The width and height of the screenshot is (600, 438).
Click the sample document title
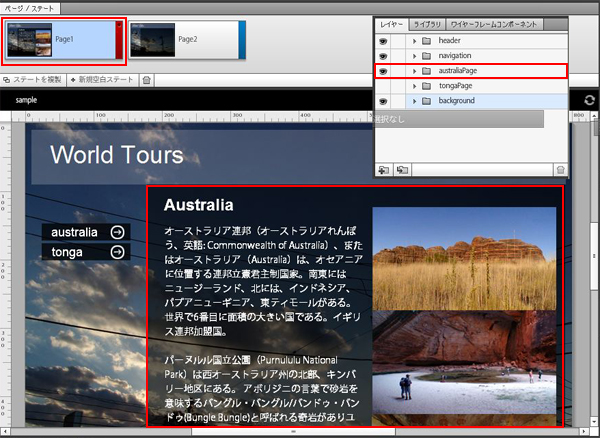pyautogui.click(x=26, y=100)
